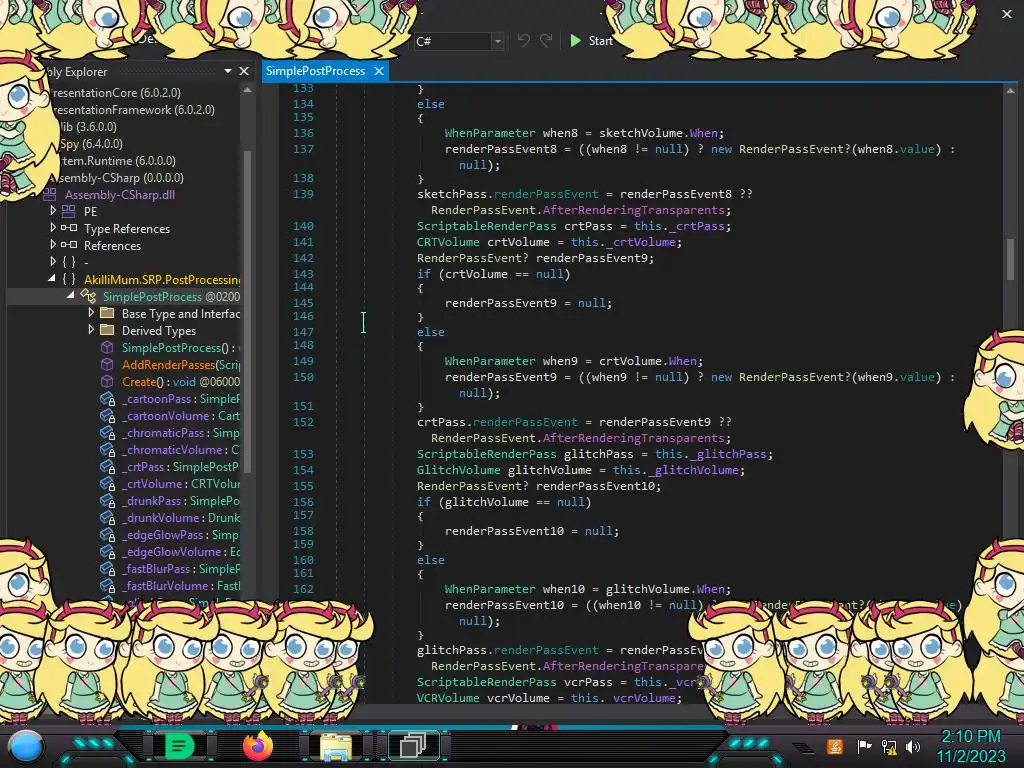Click the Assembly Explorer scroll-up arrow
The height and width of the screenshot is (768, 1024).
pos(248,90)
